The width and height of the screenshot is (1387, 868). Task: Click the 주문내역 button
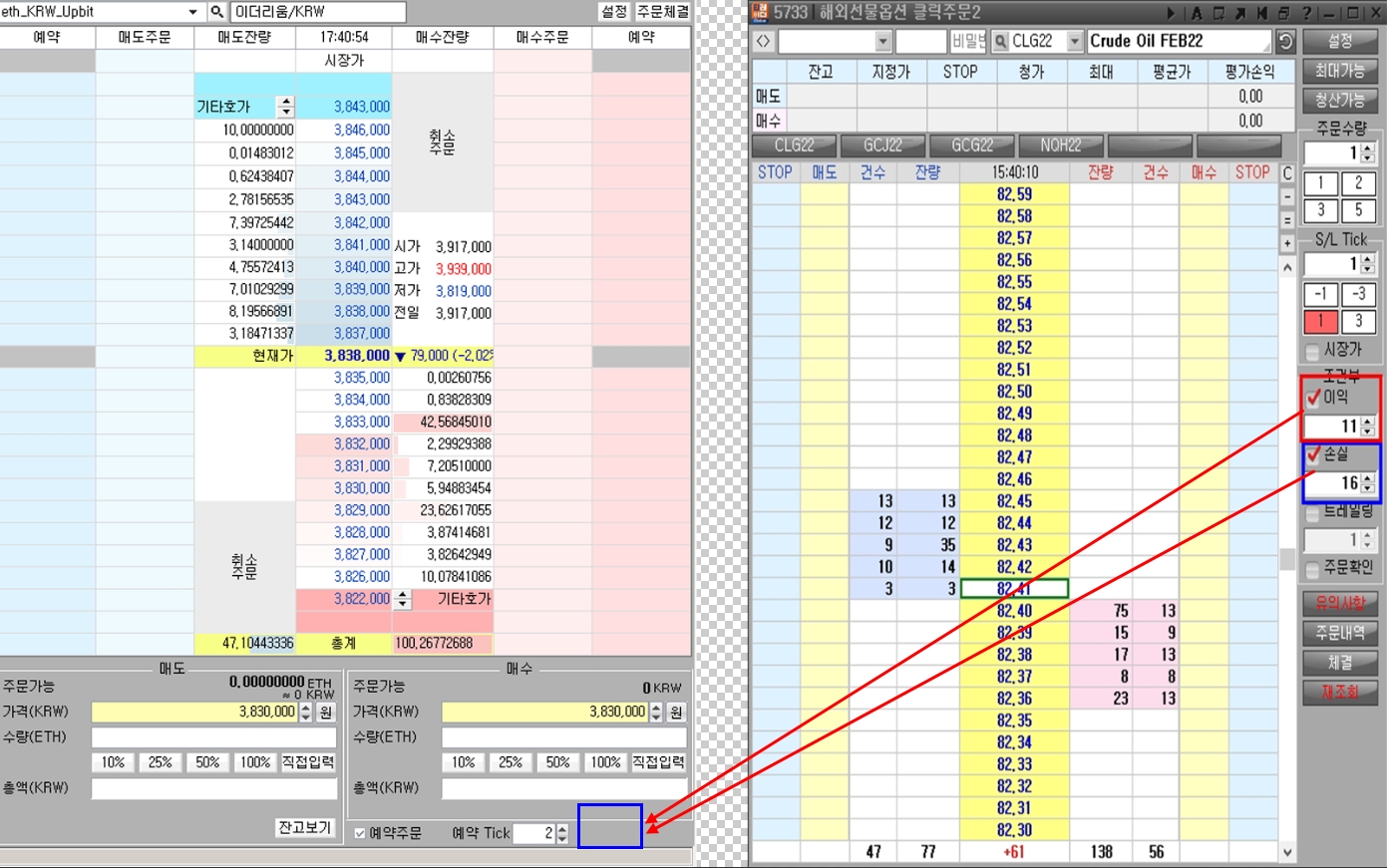[x=1339, y=633]
